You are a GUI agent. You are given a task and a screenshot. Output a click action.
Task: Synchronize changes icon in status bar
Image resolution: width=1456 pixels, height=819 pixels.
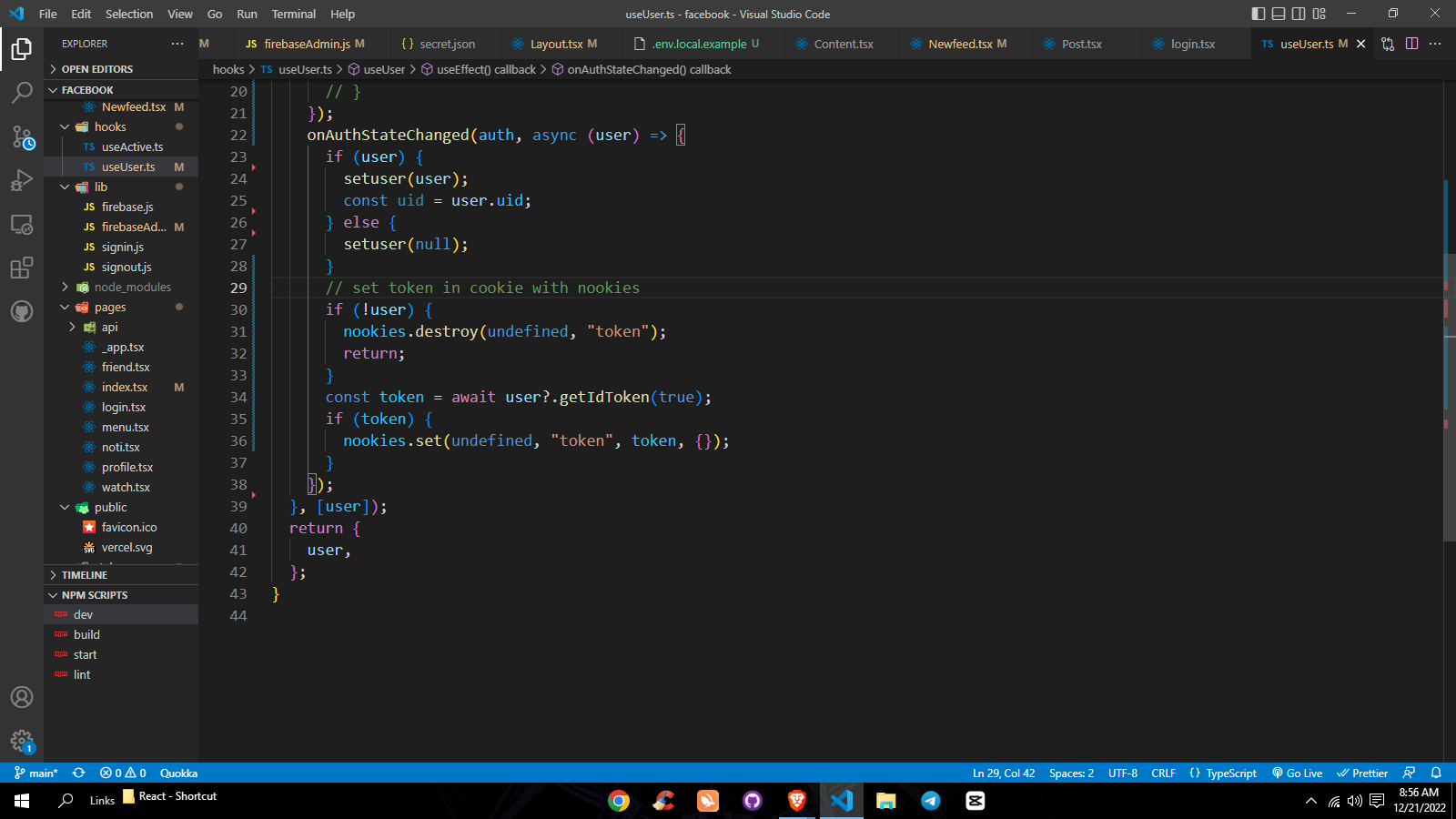[x=79, y=773]
